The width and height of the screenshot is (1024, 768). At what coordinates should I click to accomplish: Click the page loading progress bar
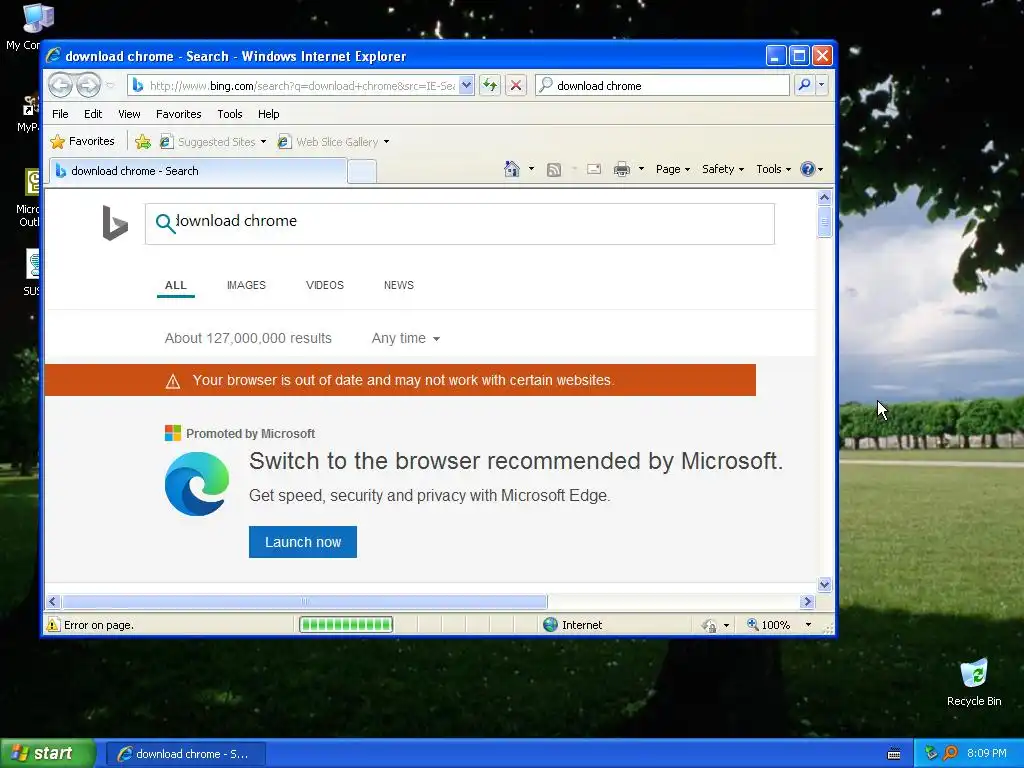[346, 625]
